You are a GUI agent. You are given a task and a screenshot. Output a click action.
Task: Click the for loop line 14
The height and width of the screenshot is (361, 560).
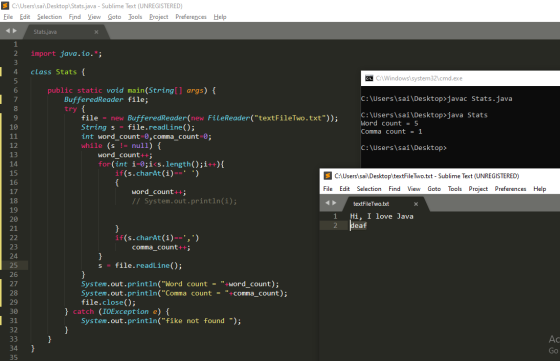pos(161,164)
